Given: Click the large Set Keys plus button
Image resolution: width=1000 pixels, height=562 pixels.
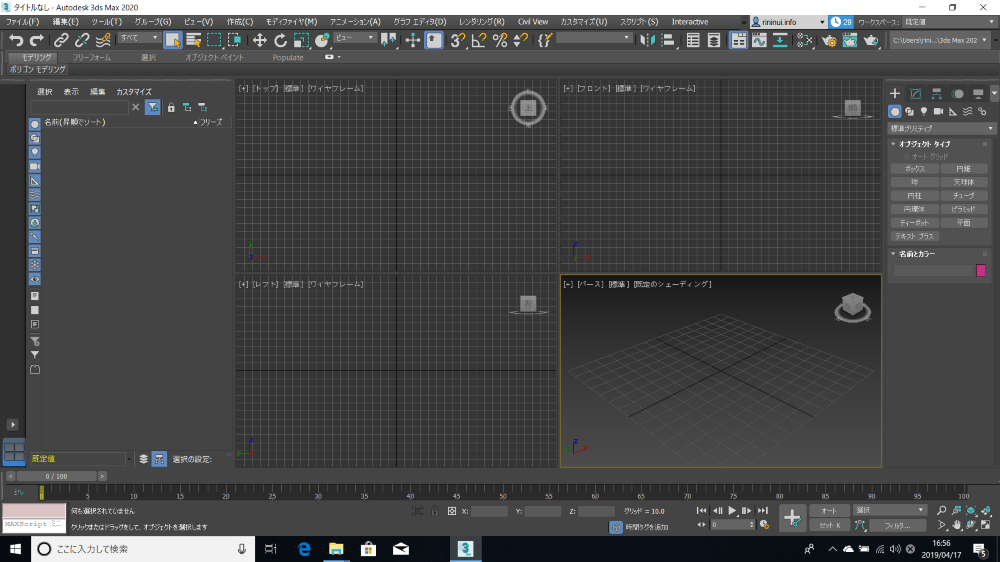Looking at the screenshot, I should (792, 518).
